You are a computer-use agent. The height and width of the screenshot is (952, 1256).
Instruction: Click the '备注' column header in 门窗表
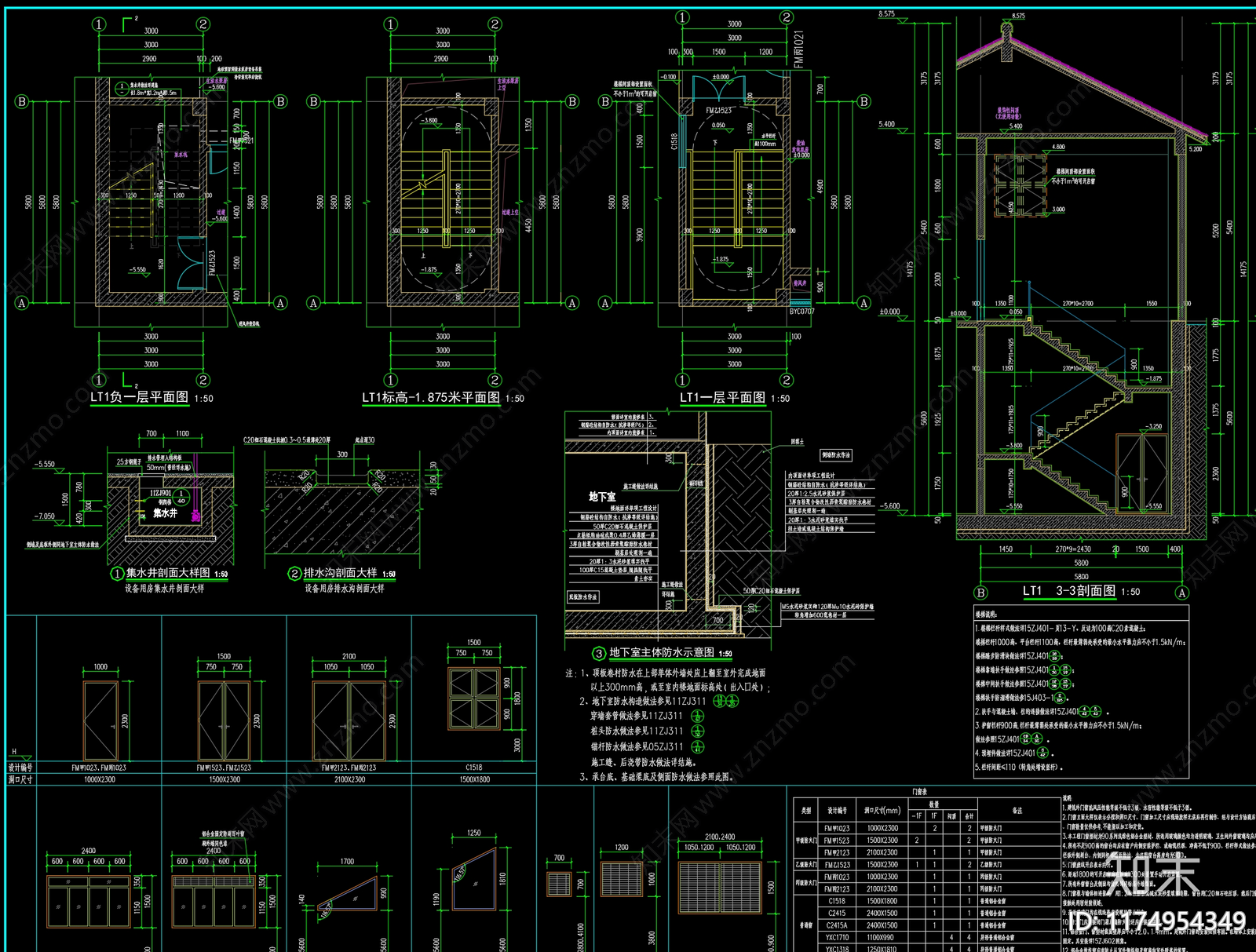pyautogui.click(x=1018, y=810)
